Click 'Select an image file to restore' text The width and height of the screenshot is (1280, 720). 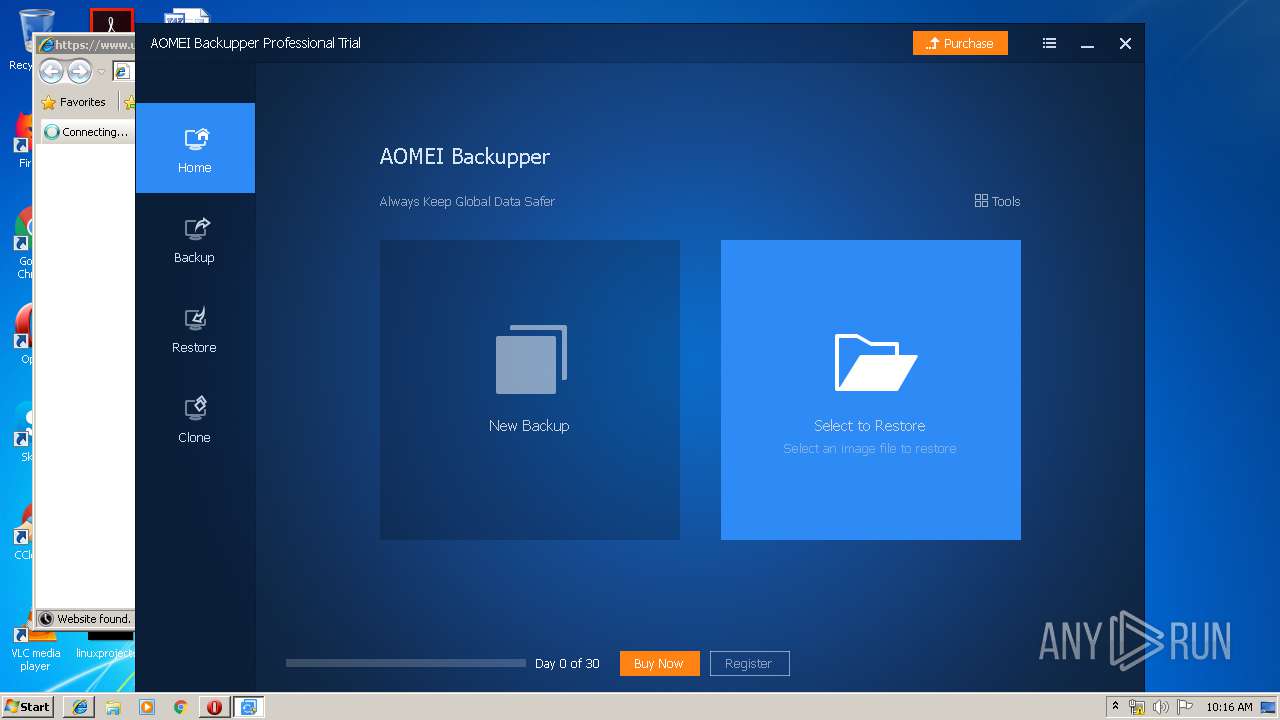870,448
